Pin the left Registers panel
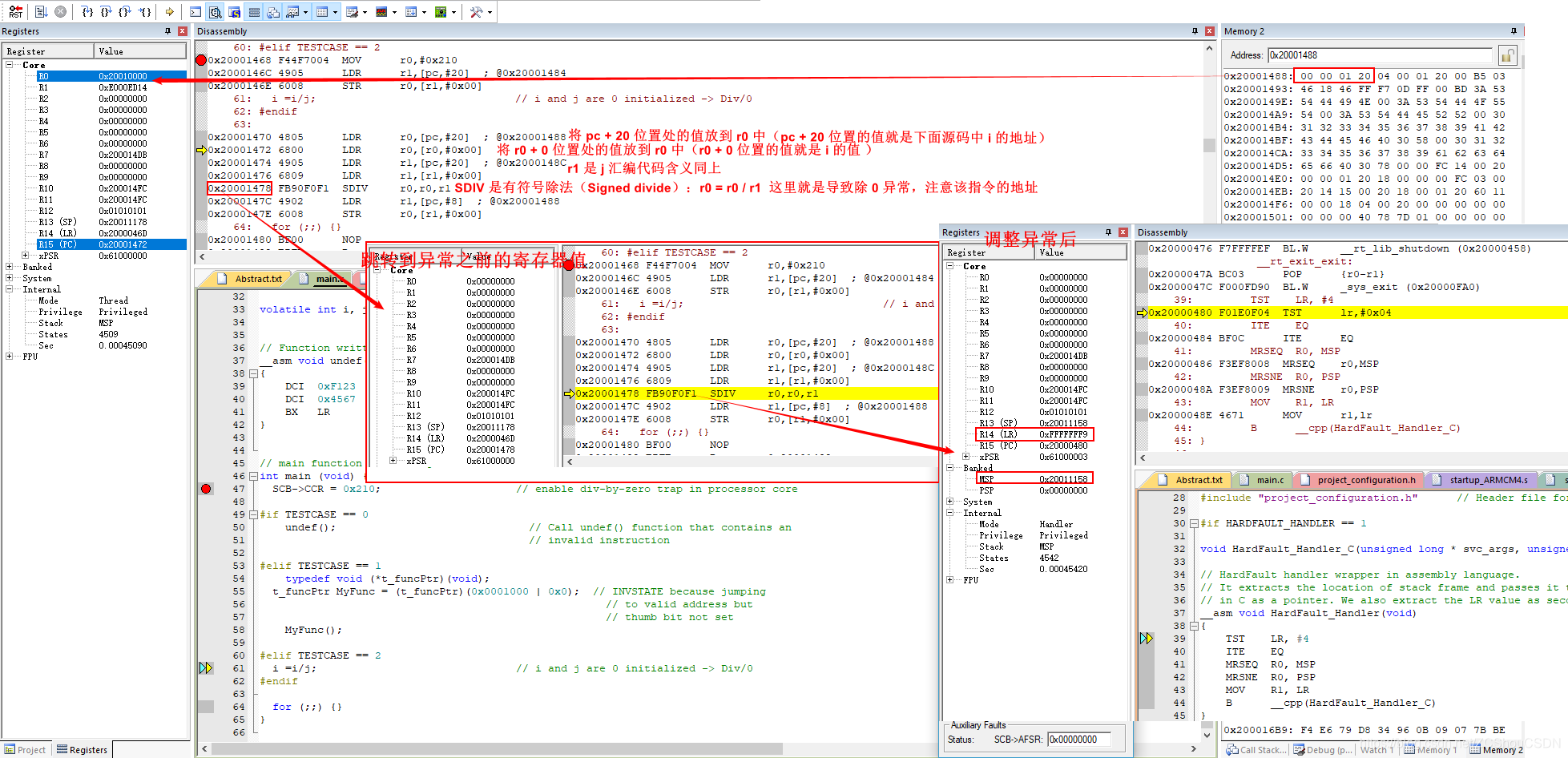The width and height of the screenshot is (1568, 758). click(x=167, y=31)
